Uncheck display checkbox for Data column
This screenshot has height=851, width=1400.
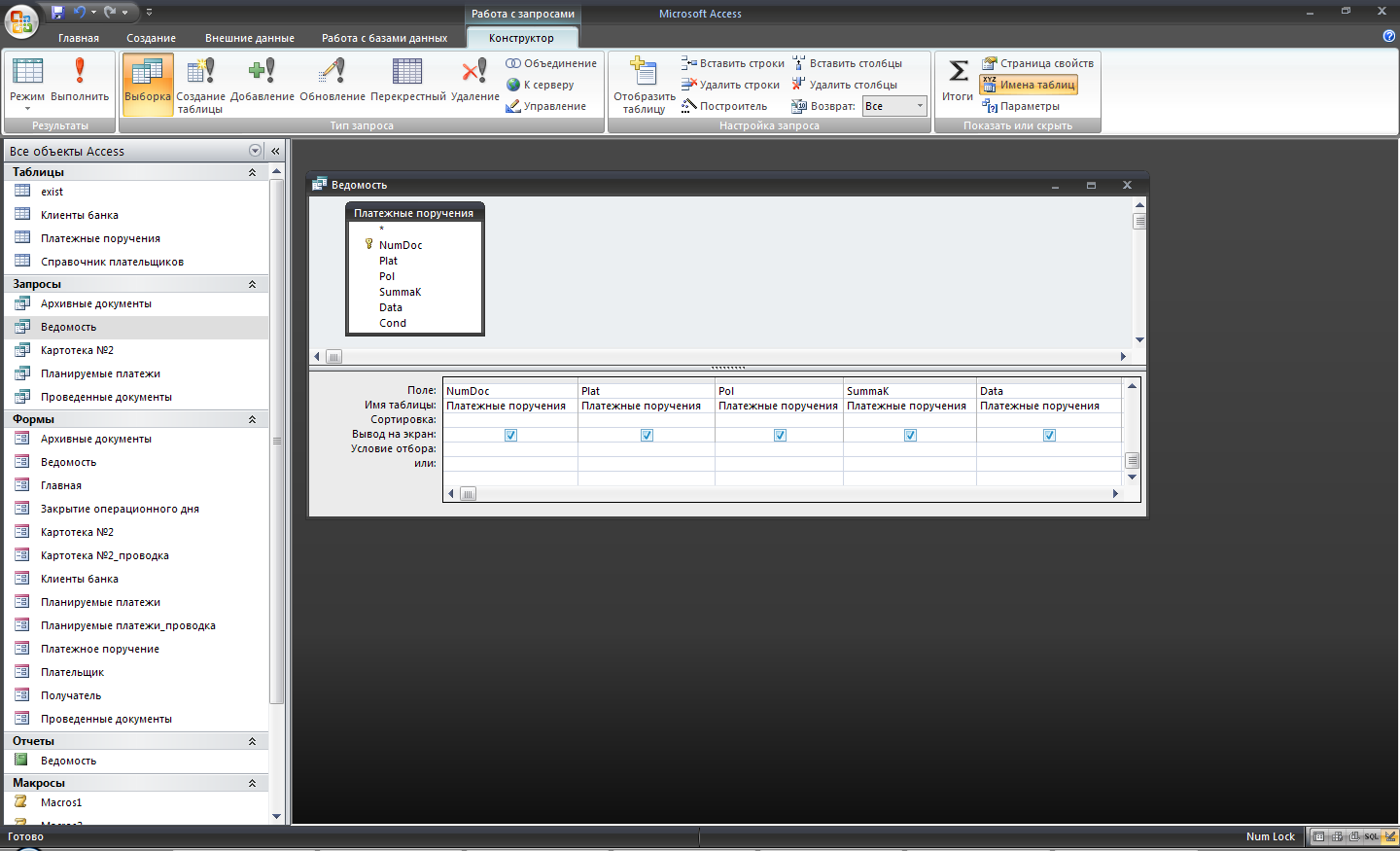pos(1049,435)
